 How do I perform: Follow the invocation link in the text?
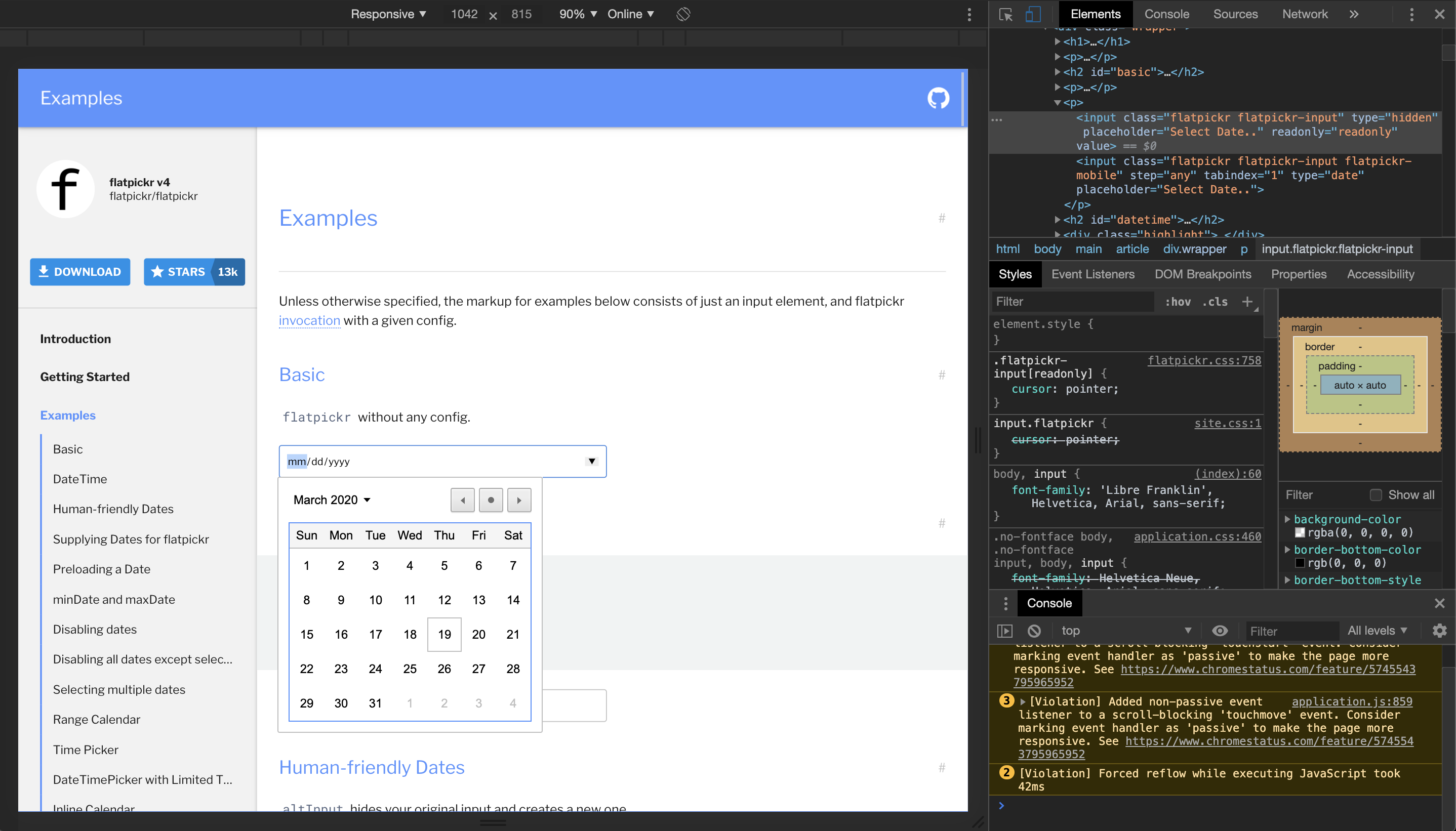[x=309, y=320]
